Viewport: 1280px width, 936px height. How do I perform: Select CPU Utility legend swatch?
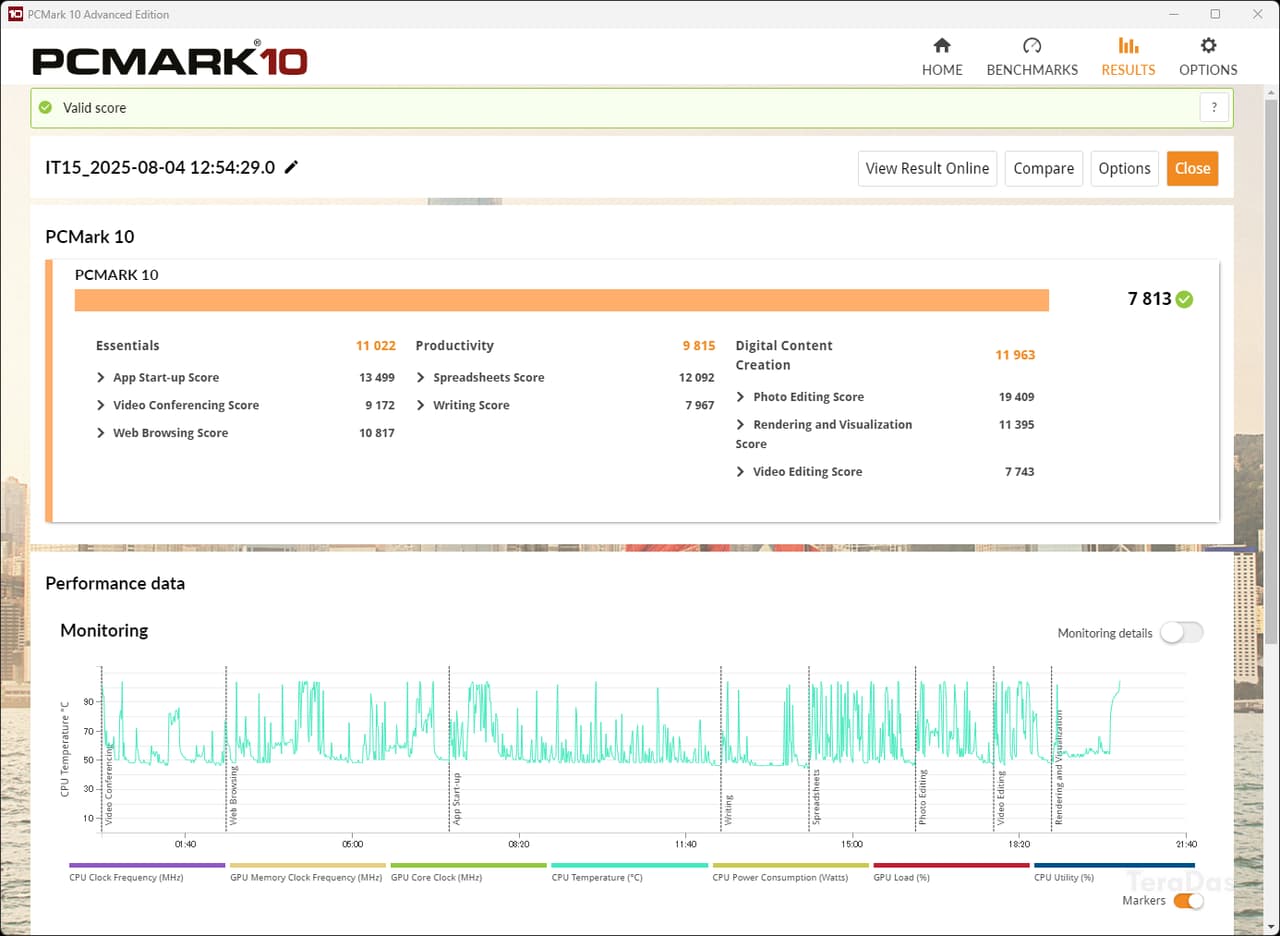[x=1114, y=865]
